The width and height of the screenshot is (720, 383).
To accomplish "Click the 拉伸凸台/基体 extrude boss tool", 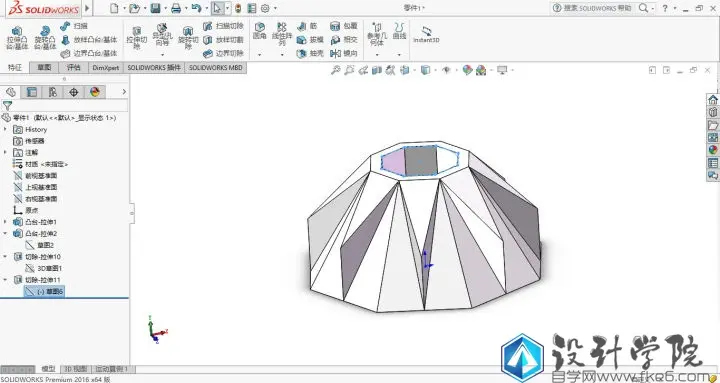I will click(17, 38).
